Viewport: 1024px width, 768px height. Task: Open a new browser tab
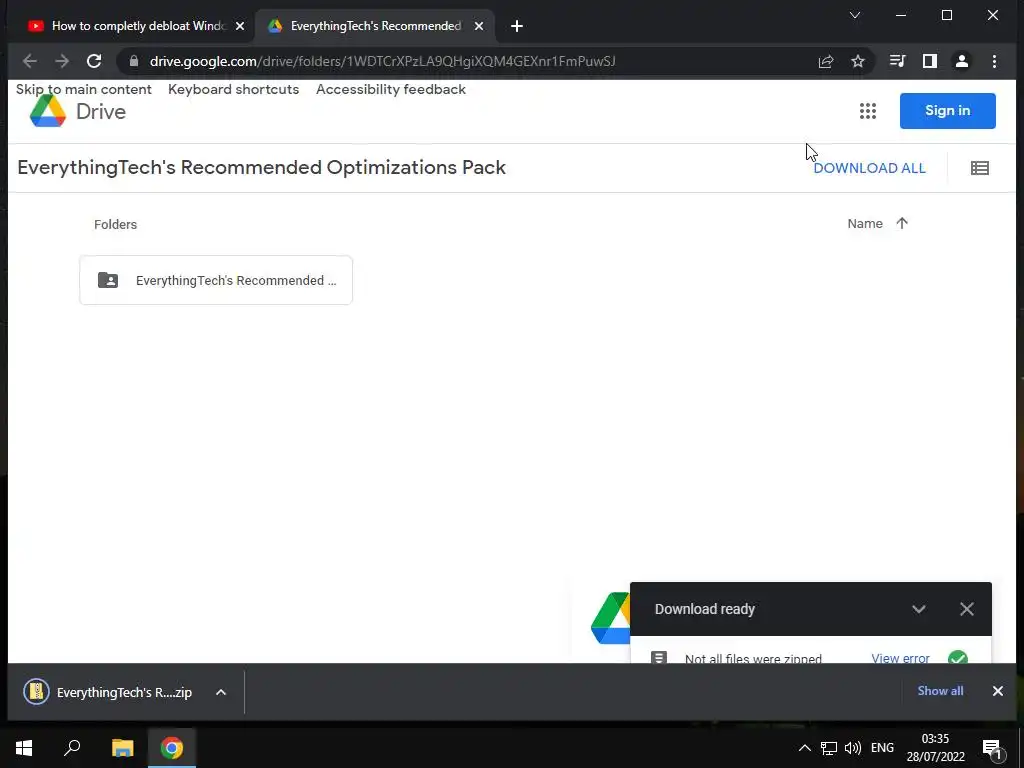pos(517,26)
